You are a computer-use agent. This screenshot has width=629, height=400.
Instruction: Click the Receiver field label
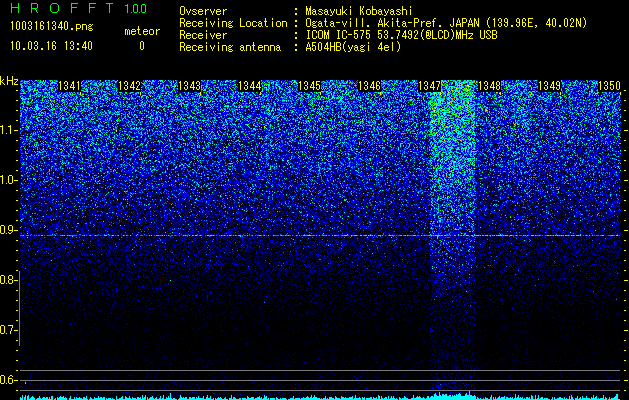coord(203,35)
